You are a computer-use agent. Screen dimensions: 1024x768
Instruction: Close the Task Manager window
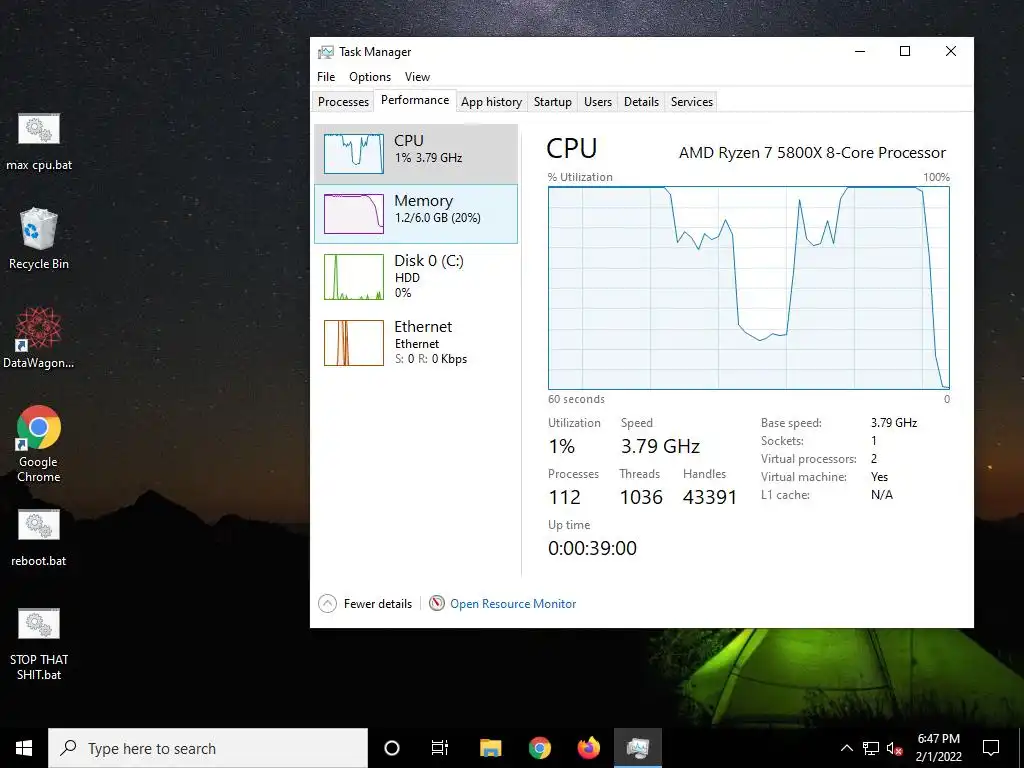tap(951, 51)
